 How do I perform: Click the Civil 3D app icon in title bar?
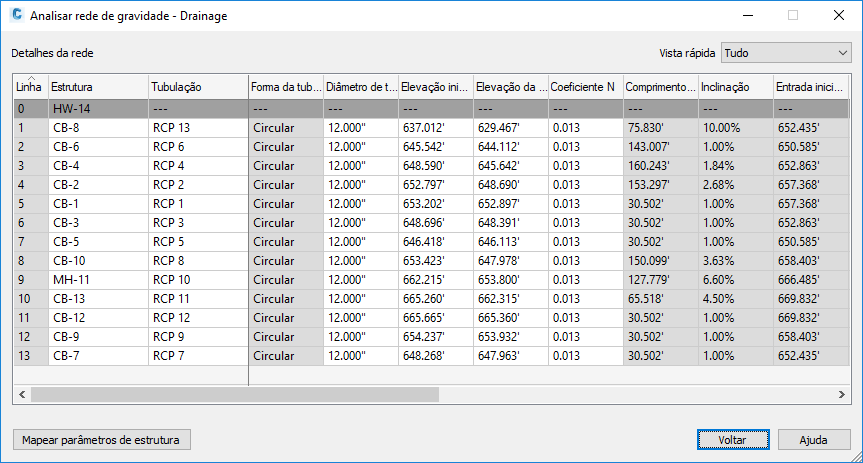point(15,16)
